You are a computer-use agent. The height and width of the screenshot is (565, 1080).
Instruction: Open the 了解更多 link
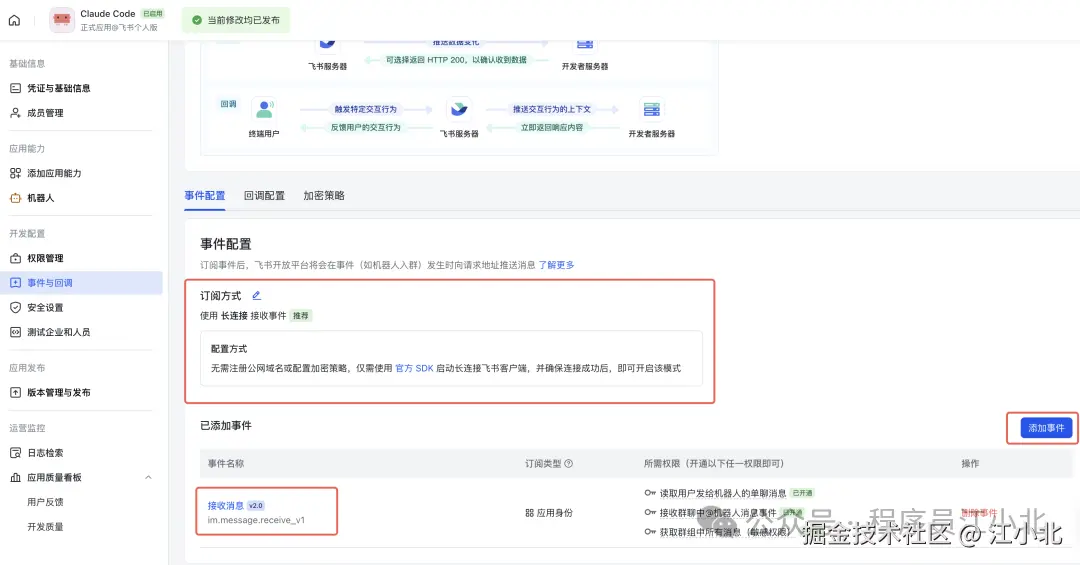point(557,265)
